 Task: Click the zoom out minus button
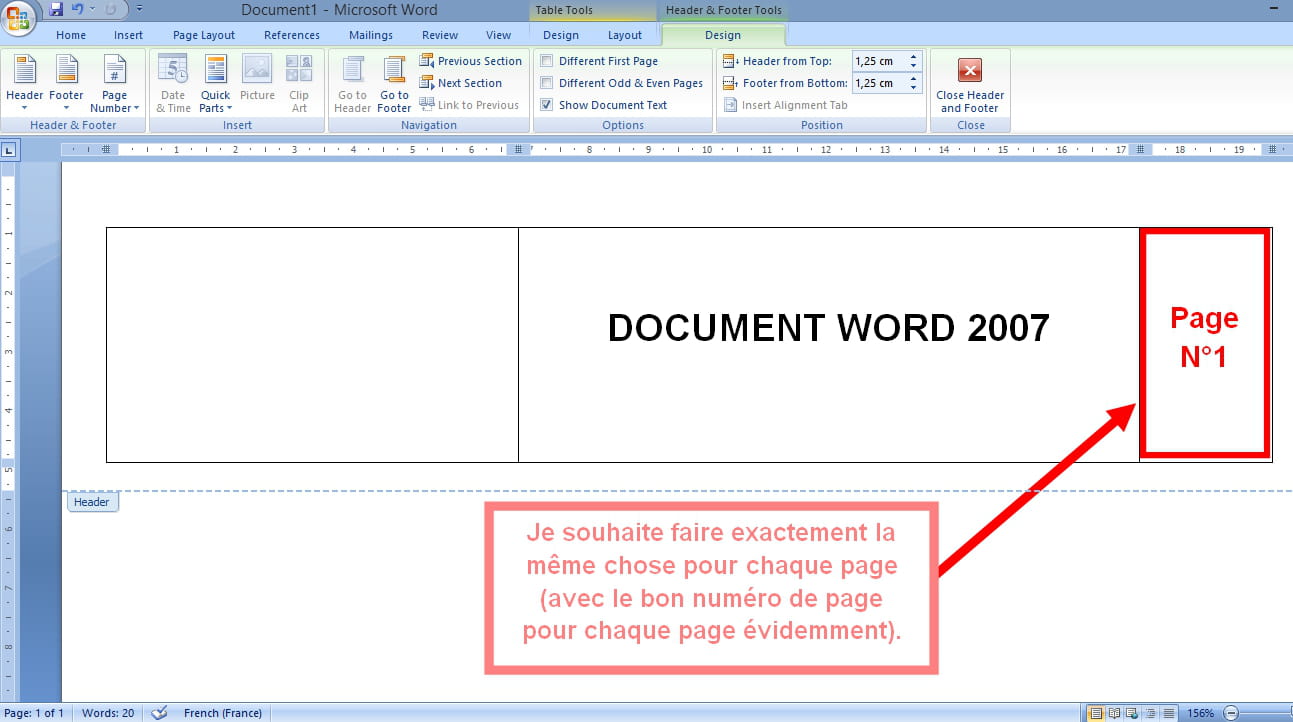coord(1231,713)
